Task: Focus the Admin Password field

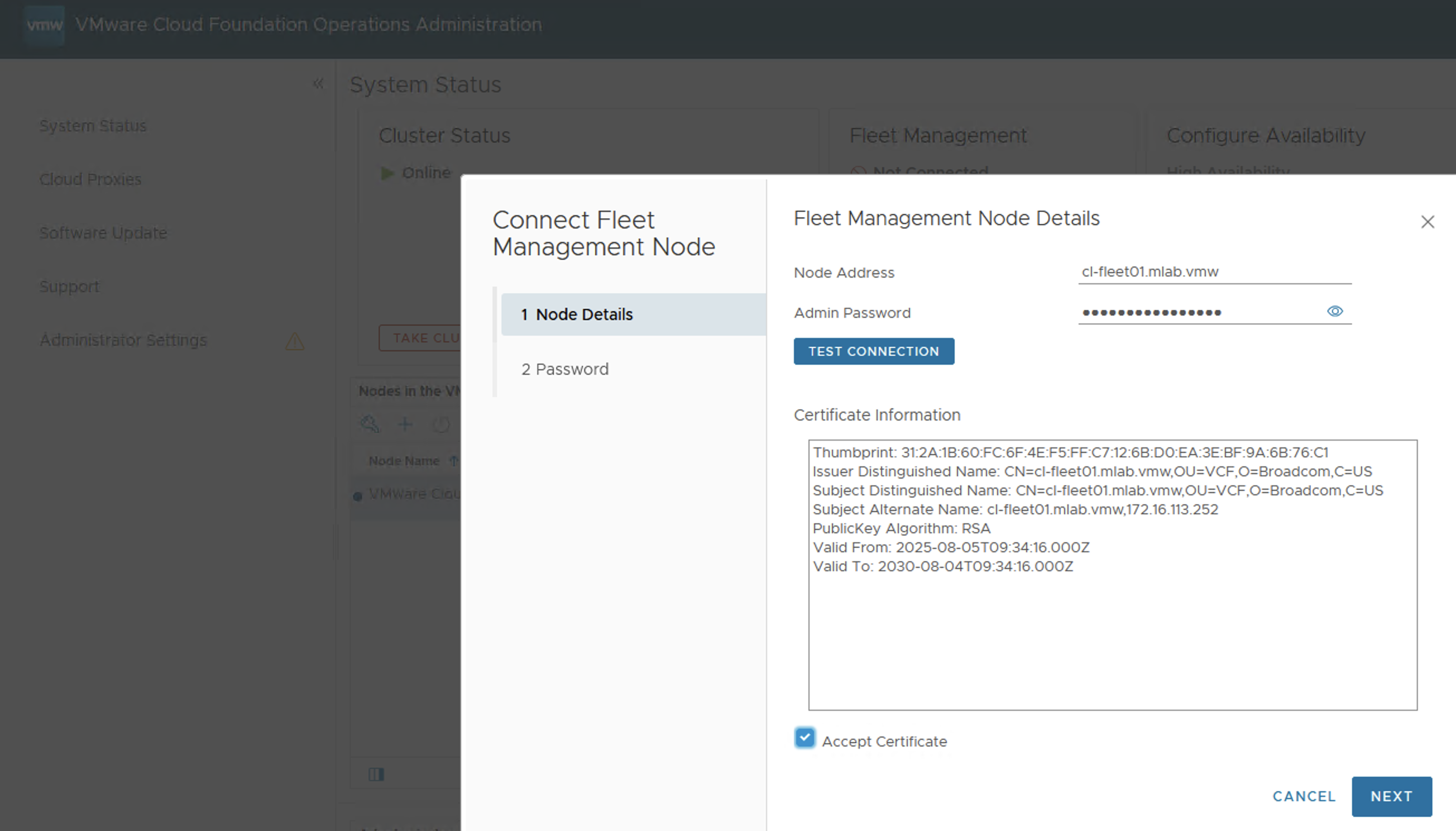Action: pos(1198,312)
